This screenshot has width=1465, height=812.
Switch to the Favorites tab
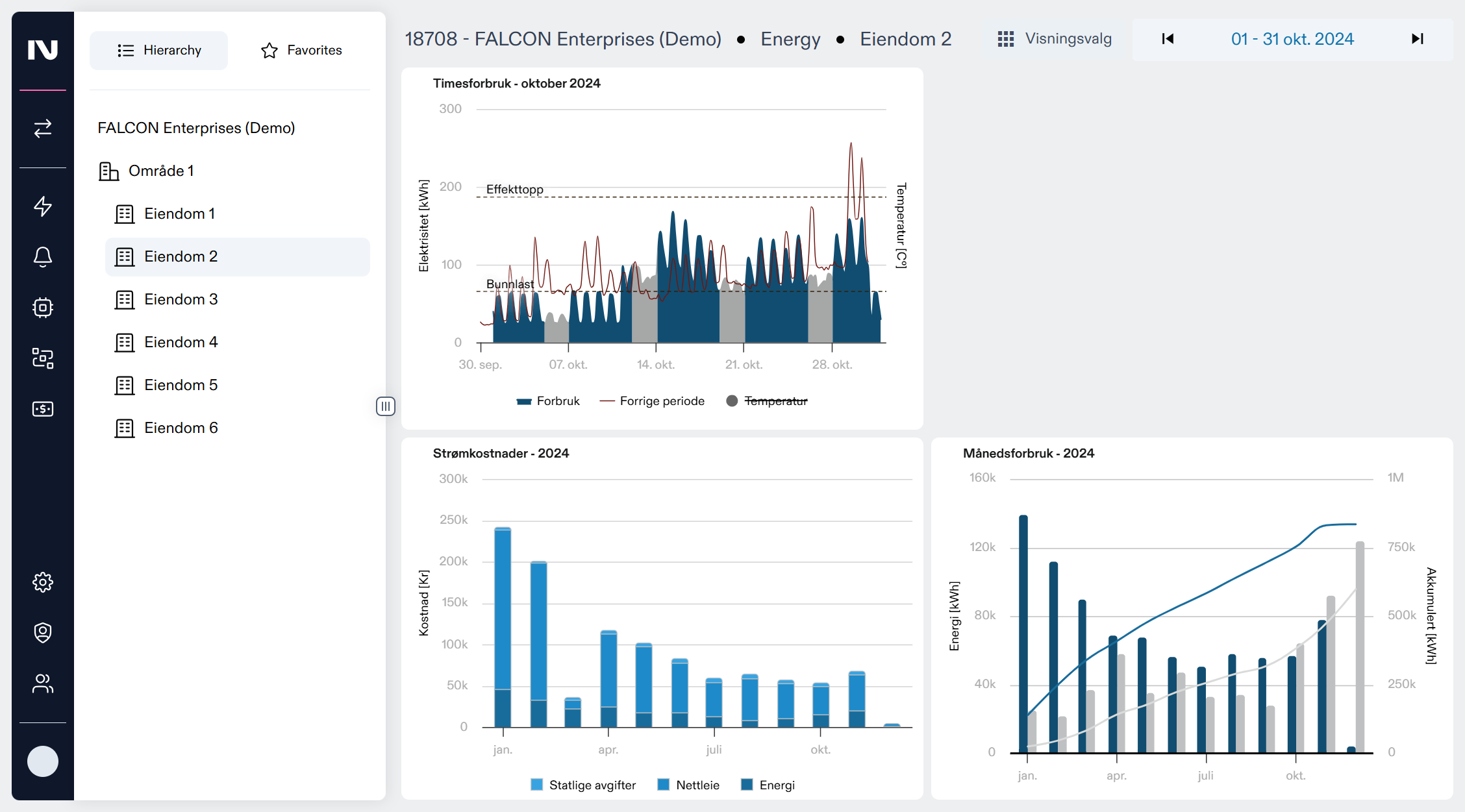tap(301, 50)
